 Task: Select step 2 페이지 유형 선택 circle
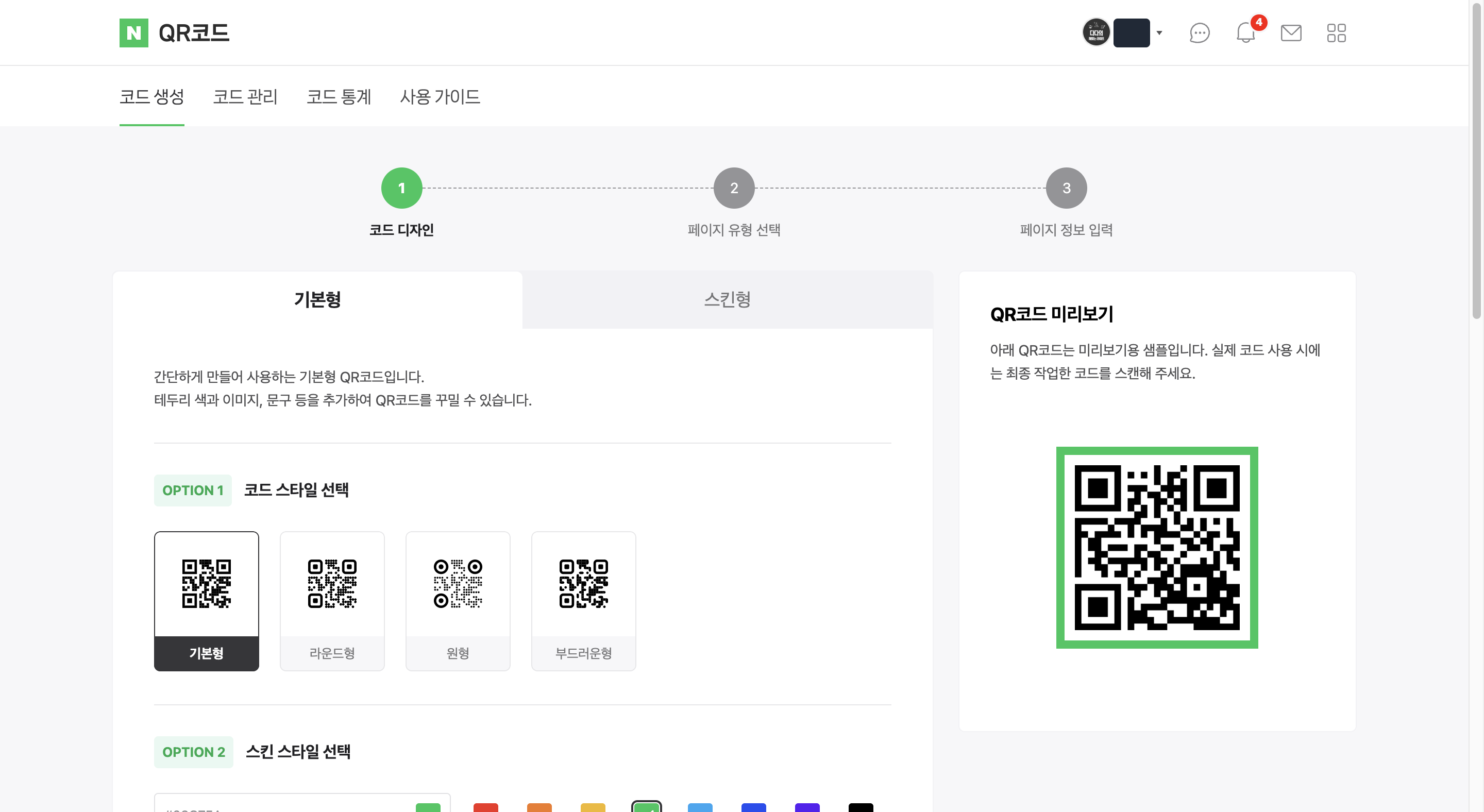click(x=734, y=188)
